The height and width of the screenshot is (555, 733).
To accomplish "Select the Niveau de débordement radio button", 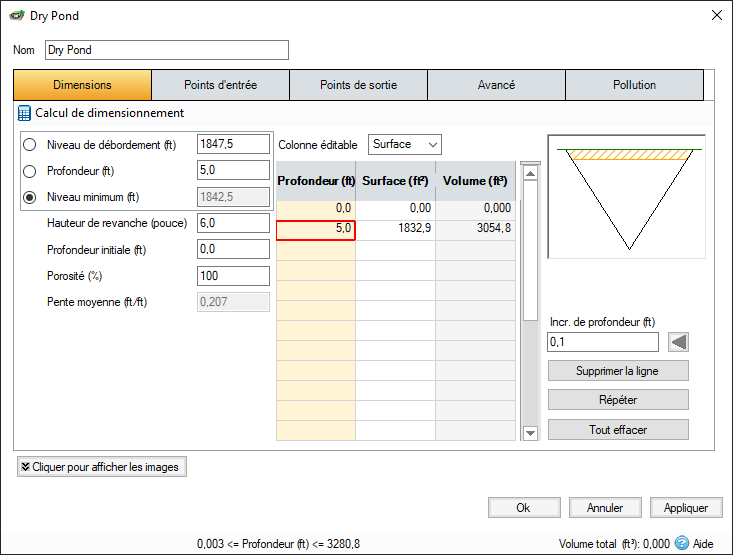I will coord(29,144).
